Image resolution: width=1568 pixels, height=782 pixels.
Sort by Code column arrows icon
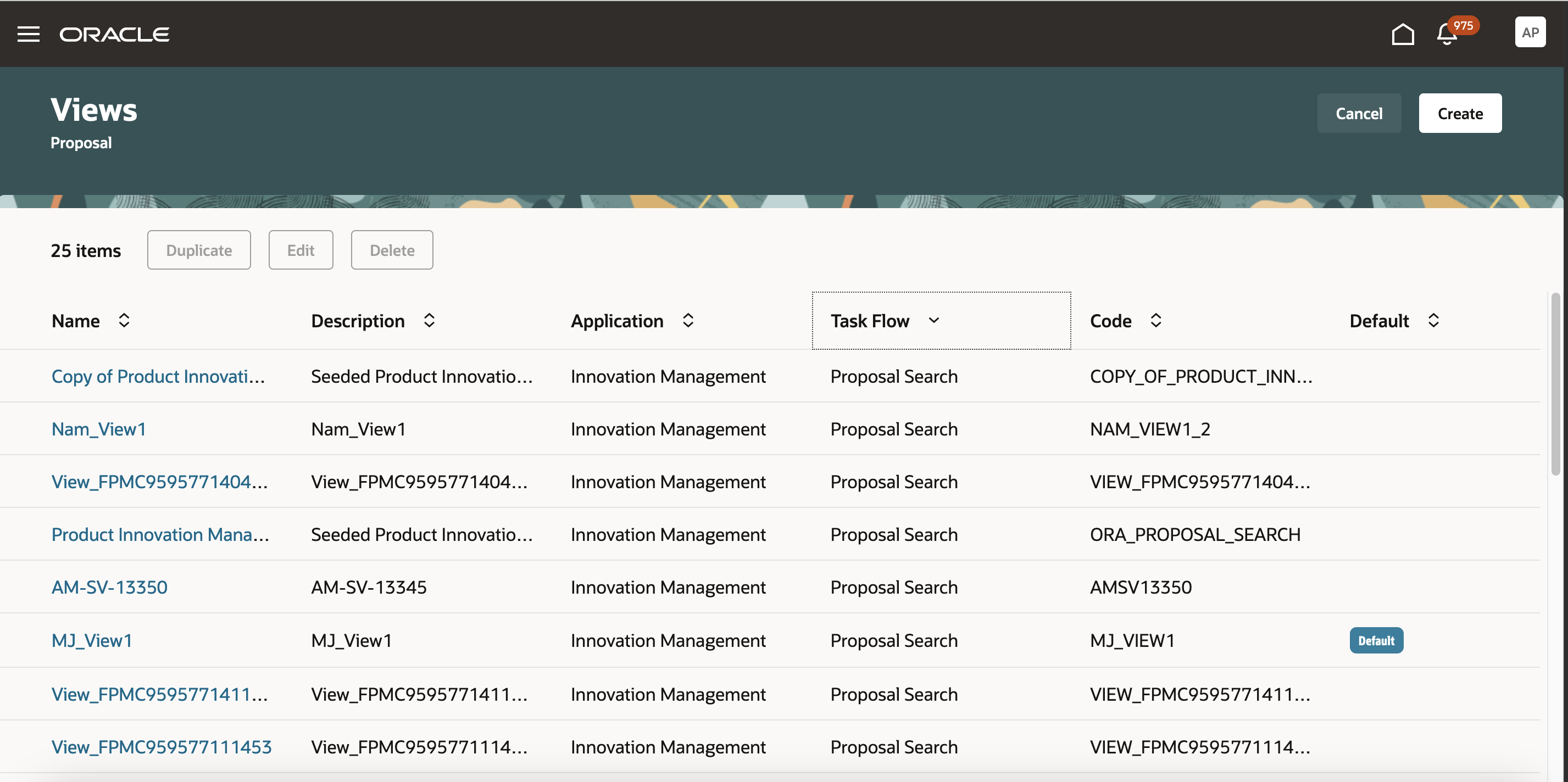pyautogui.click(x=1156, y=321)
